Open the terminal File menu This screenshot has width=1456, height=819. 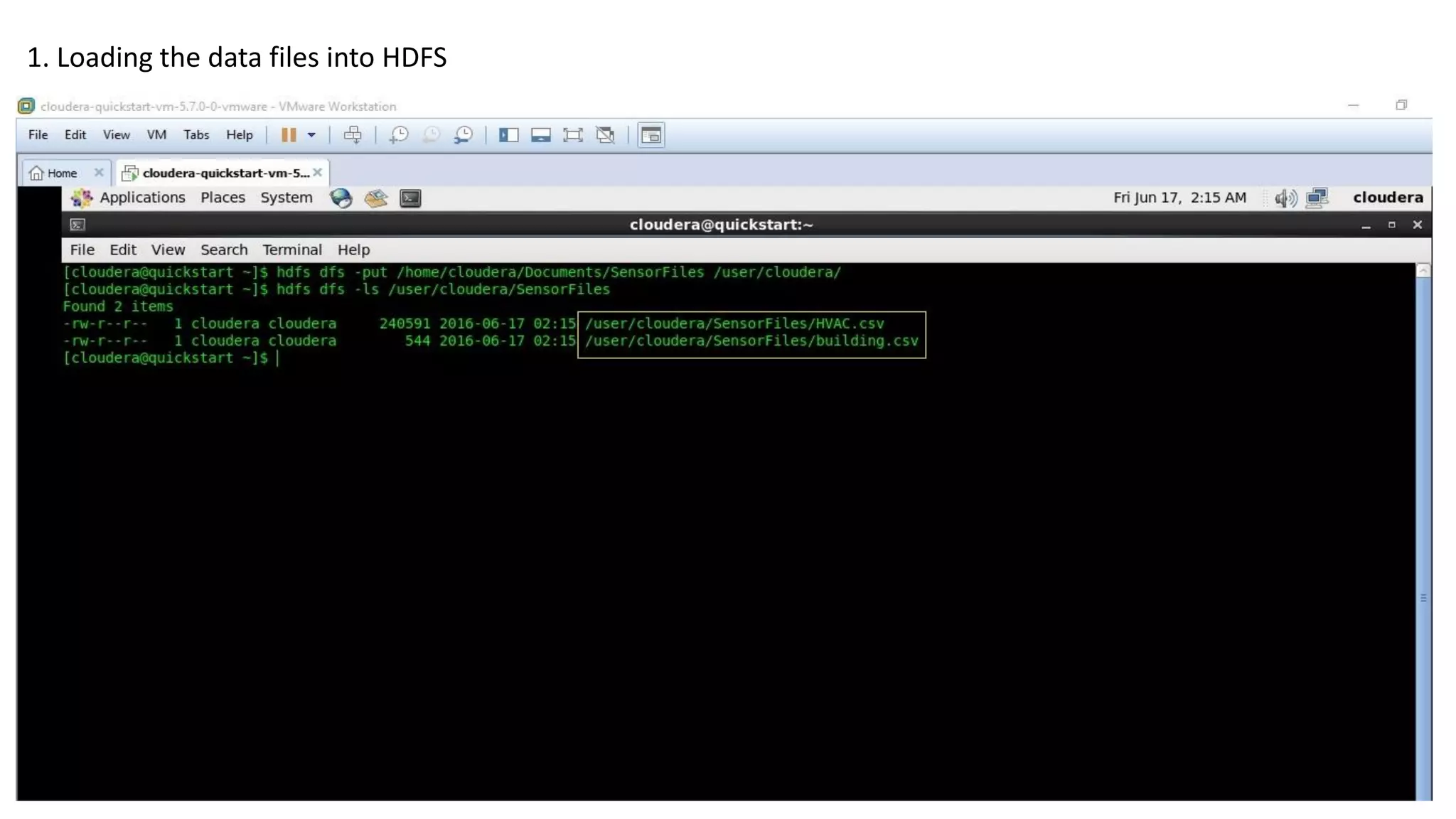[82, 250]
